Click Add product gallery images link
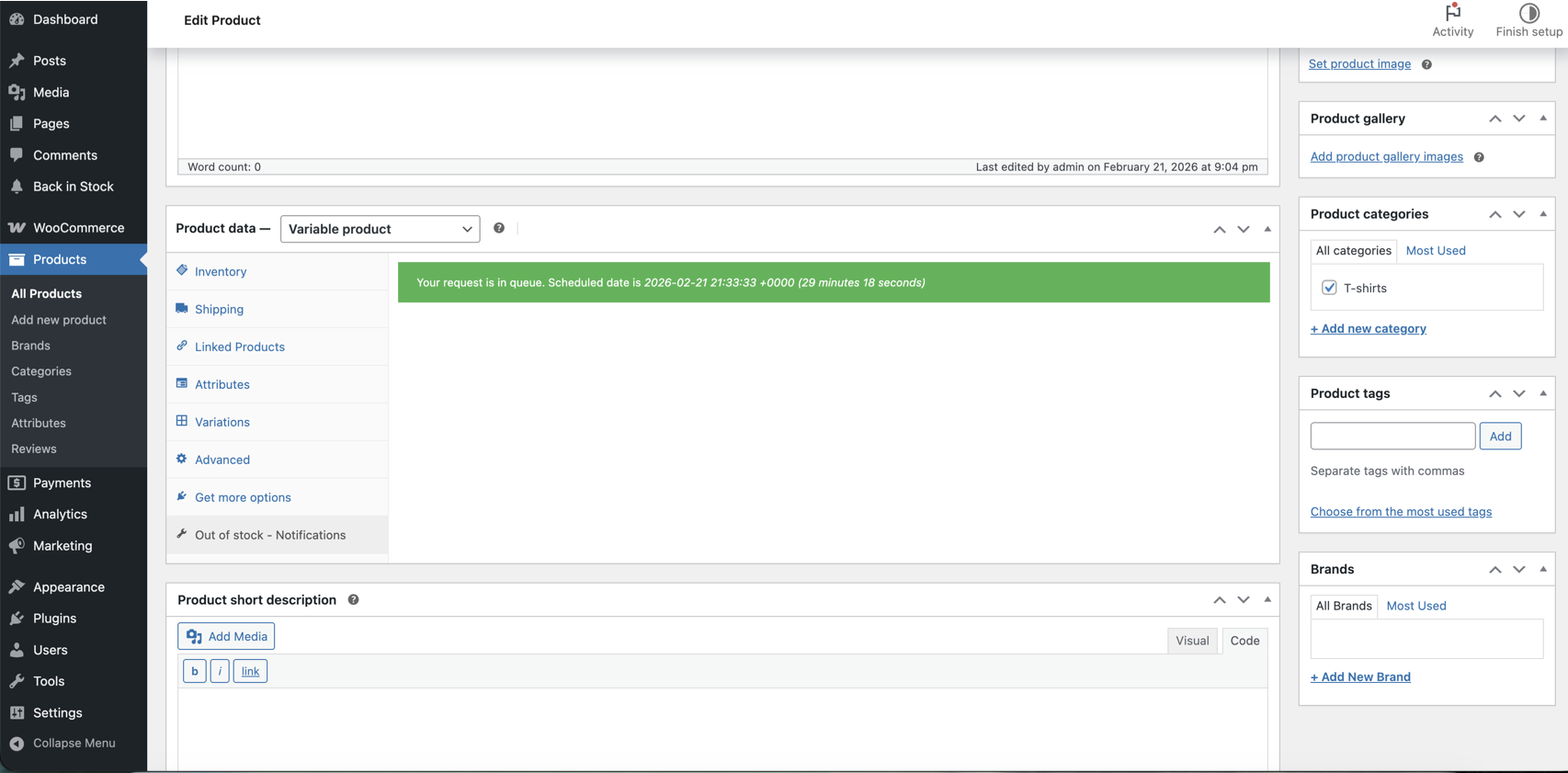1568x773 pixels. (x=1386, y=156)
